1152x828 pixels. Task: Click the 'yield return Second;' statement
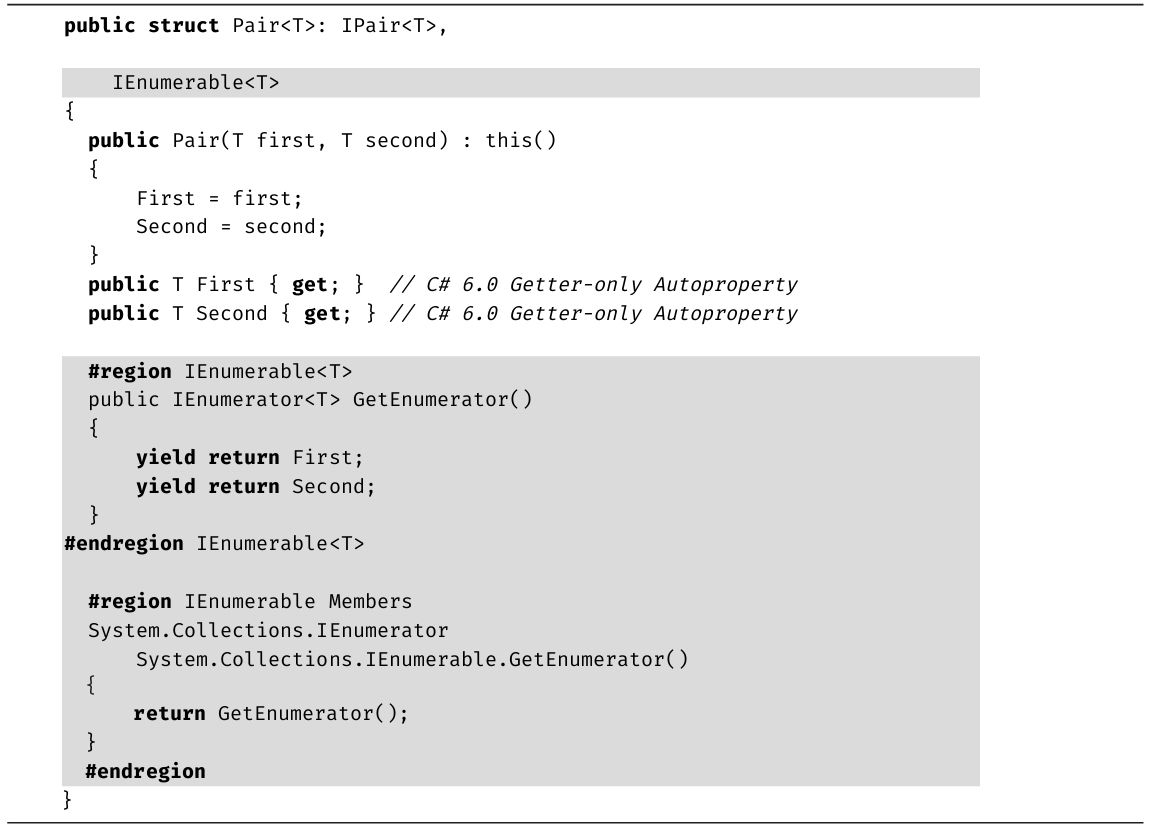[x=256, y=487]
